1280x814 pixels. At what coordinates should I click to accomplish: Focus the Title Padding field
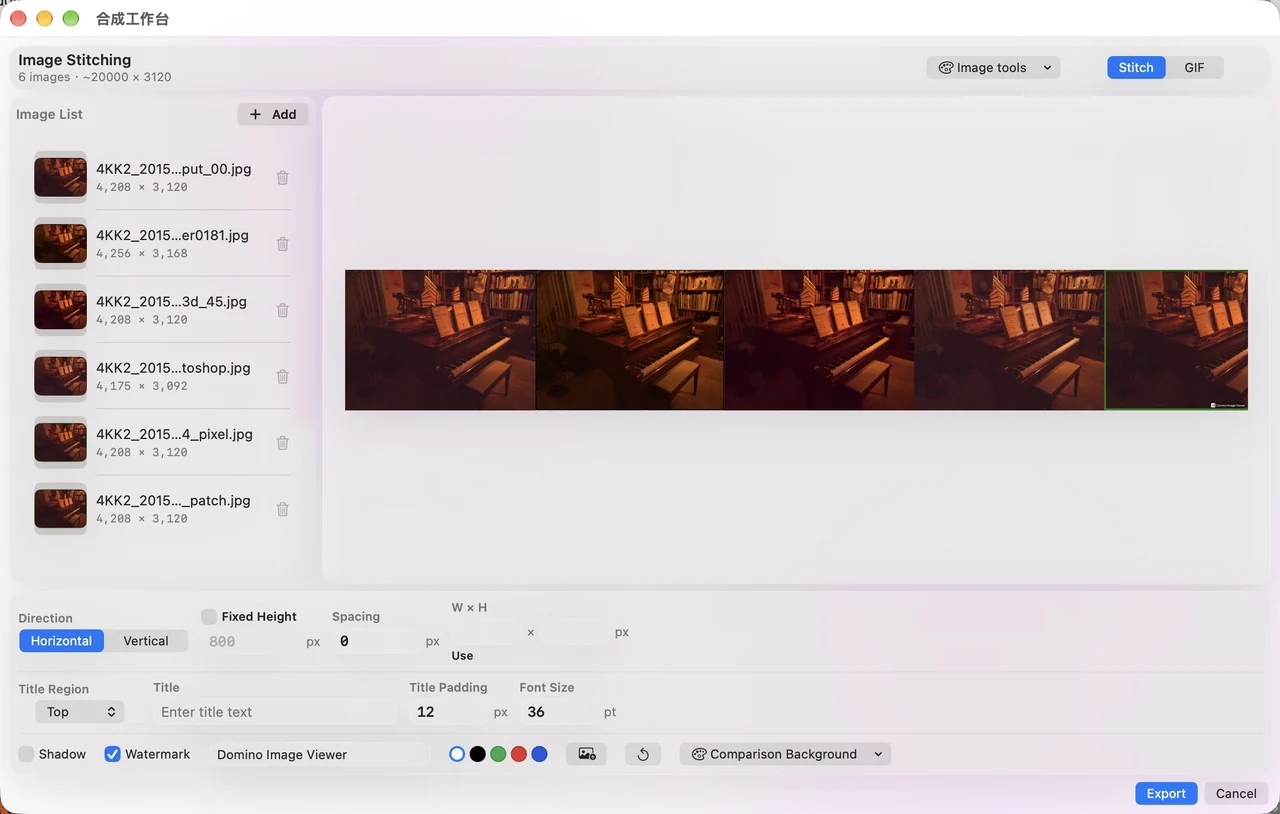point(448,712)
